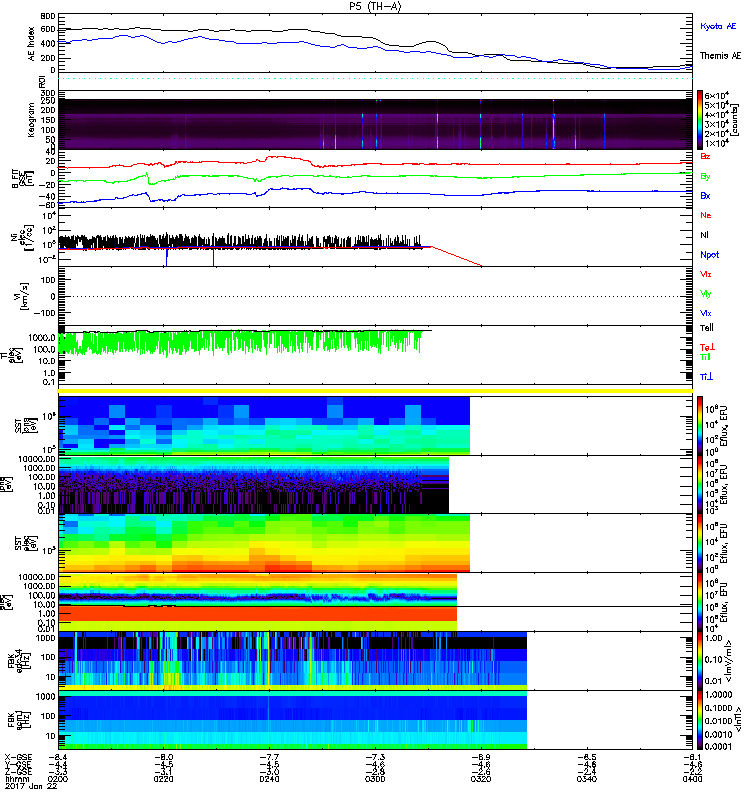The image size is (750, 800).
Task: Click the green dotted ROI line
Action: (375, 79)
